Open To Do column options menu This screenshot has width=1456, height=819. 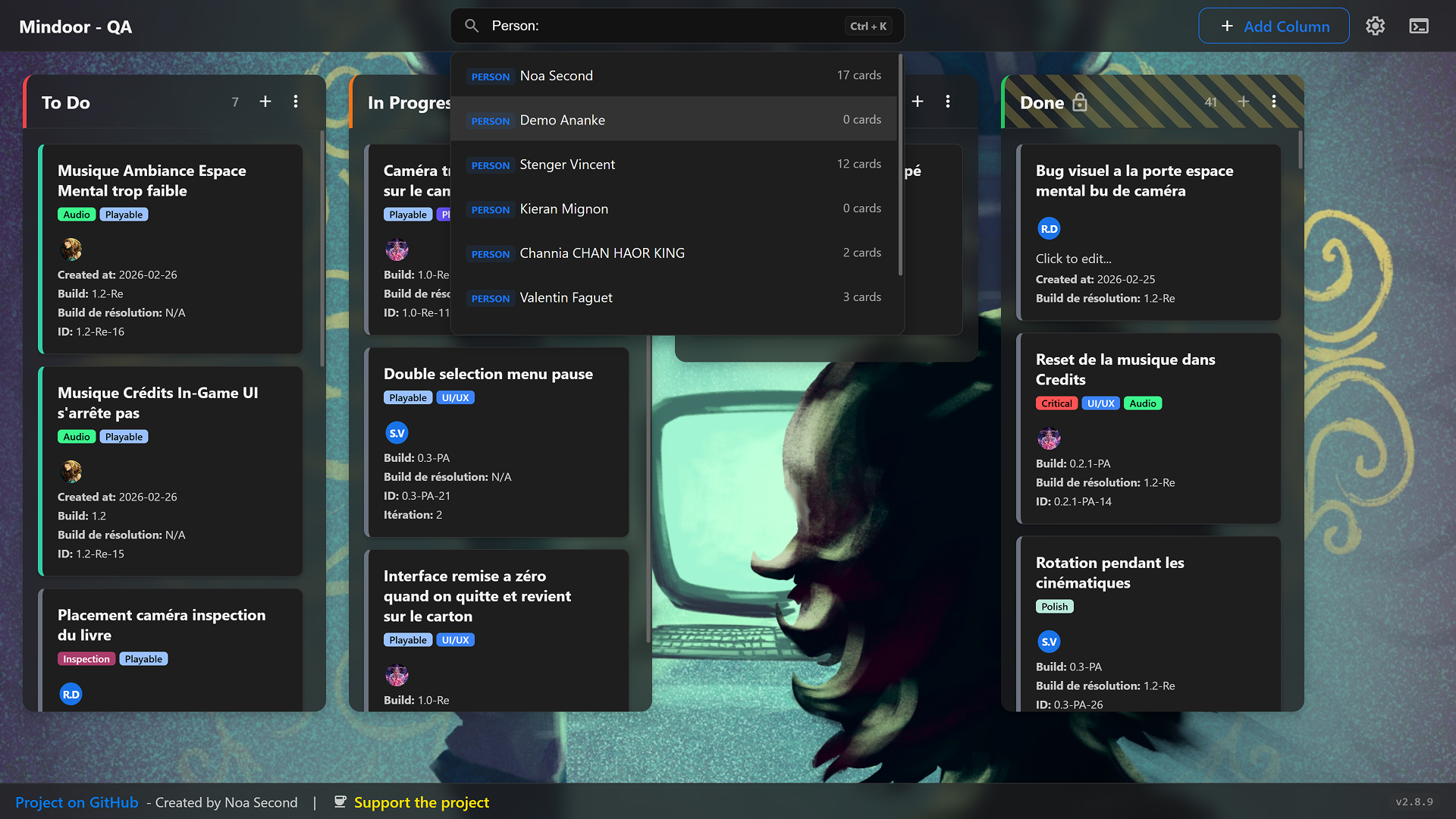click(296, 102)
